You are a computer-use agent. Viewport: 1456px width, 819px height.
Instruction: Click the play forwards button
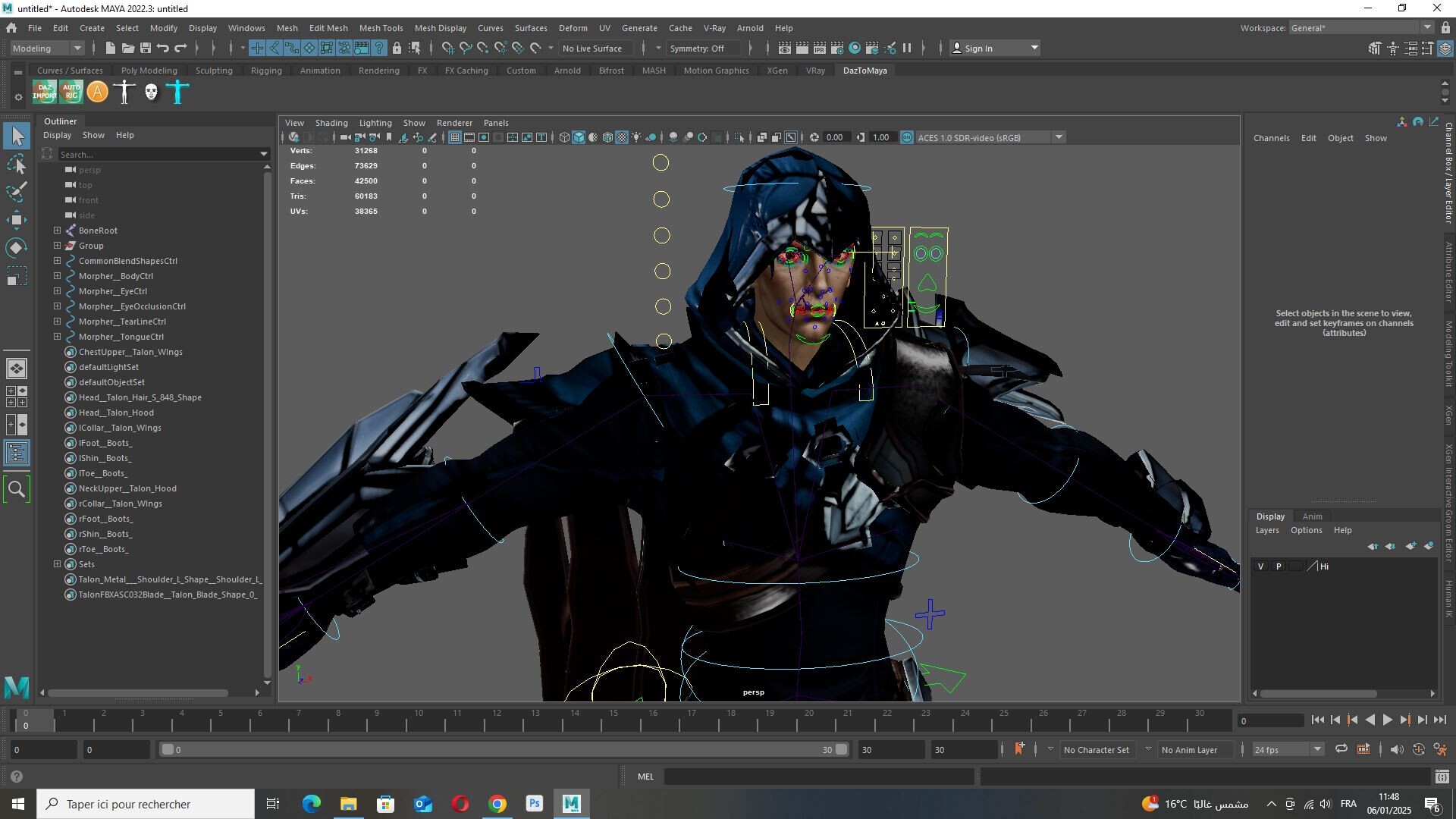[x=1388, y=720]
